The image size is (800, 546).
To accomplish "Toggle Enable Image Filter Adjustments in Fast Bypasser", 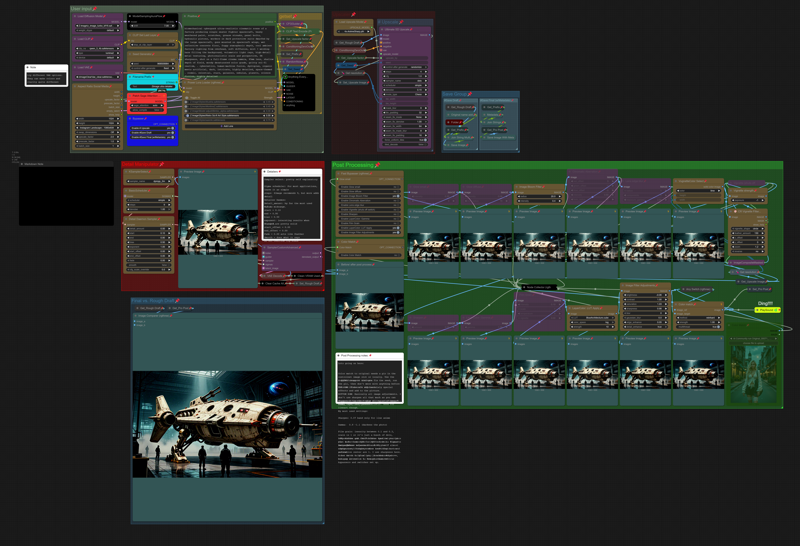I will coord(370,232).
